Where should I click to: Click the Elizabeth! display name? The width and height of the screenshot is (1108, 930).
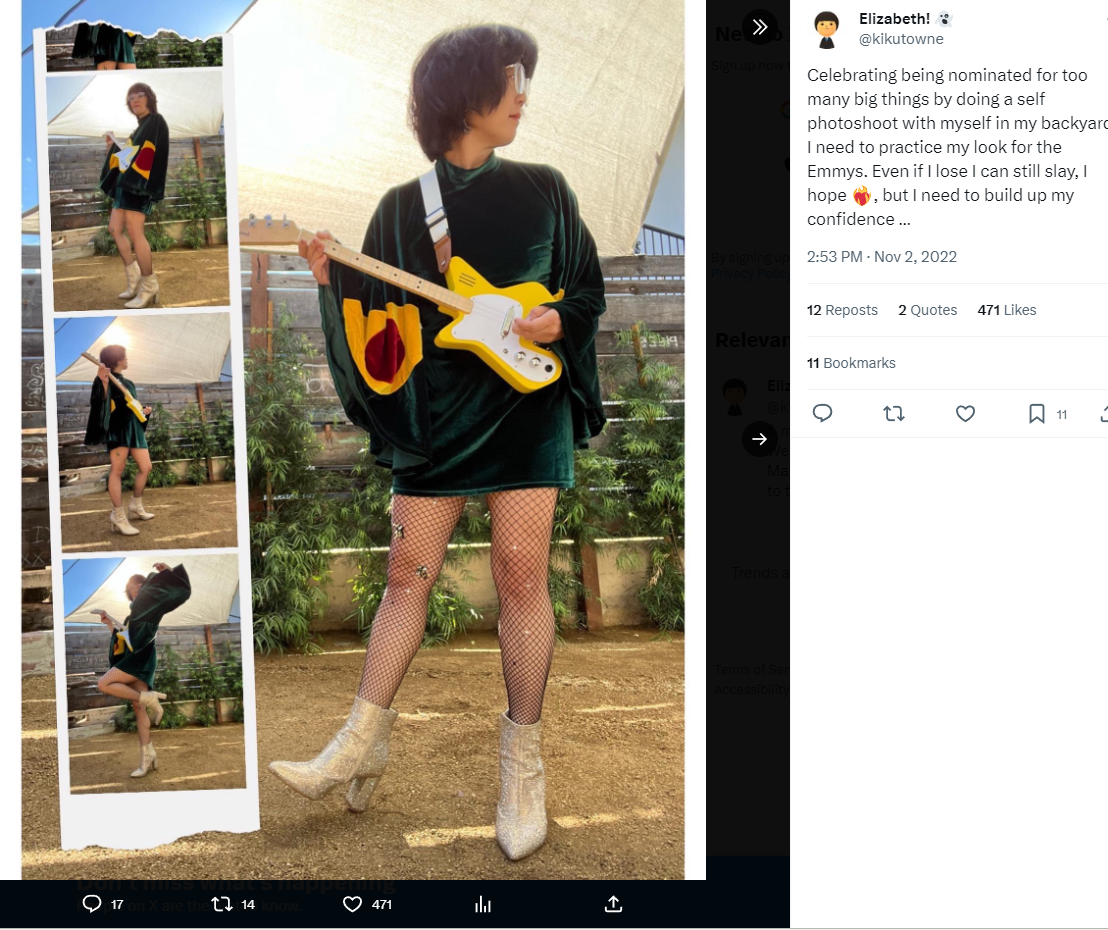pyautogui.click(x=895, y=19)
